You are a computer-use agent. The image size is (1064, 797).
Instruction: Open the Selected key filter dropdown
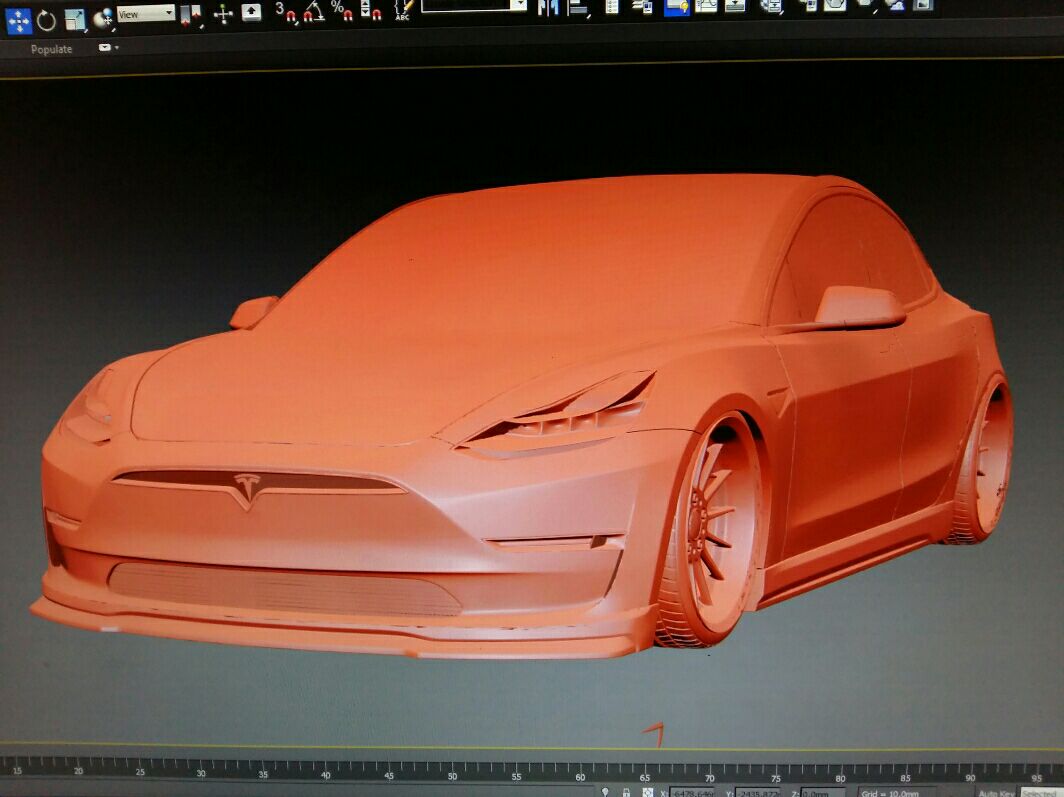(1042, 792)
